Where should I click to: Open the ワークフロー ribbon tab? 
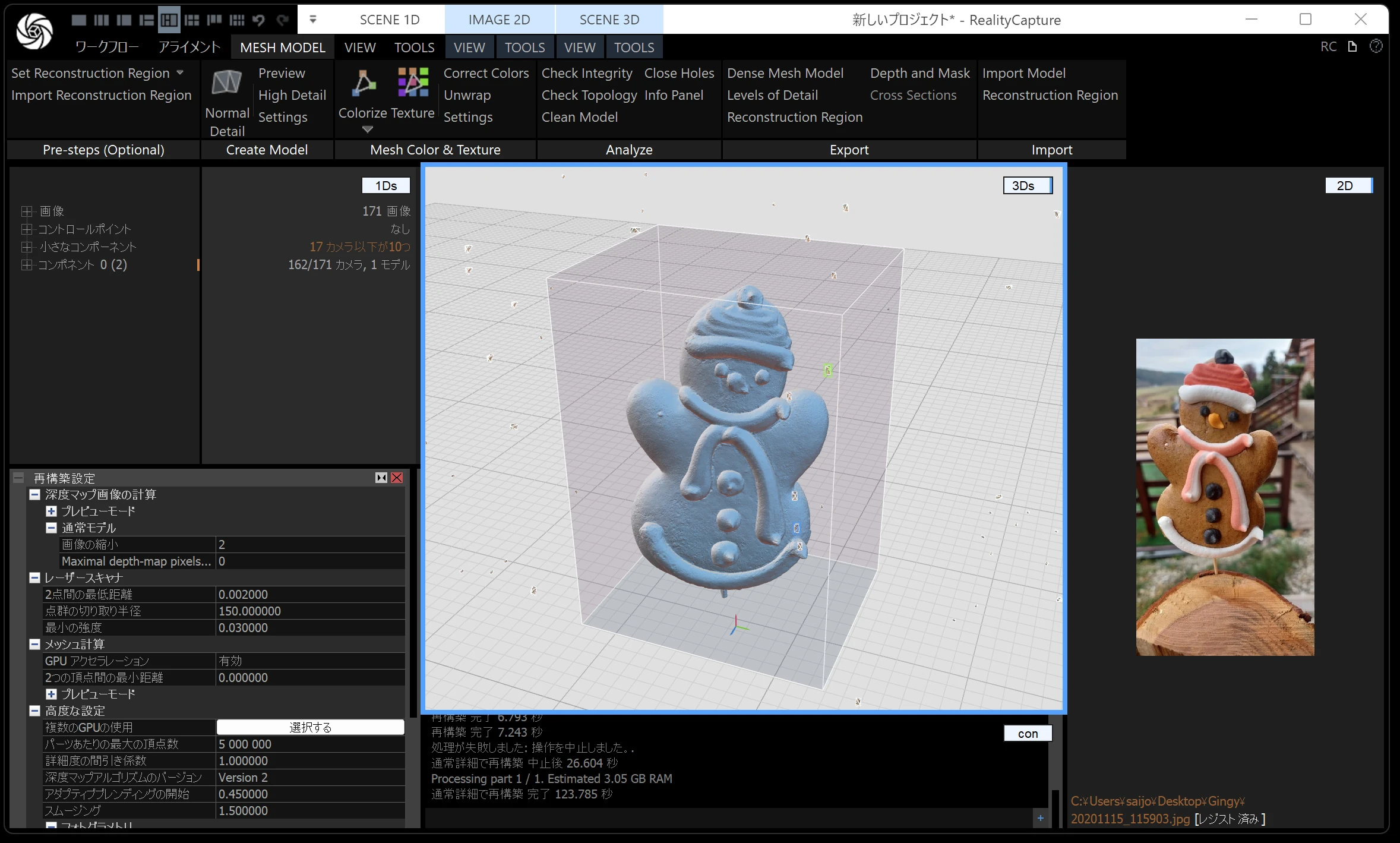click(x=107, y=48)
